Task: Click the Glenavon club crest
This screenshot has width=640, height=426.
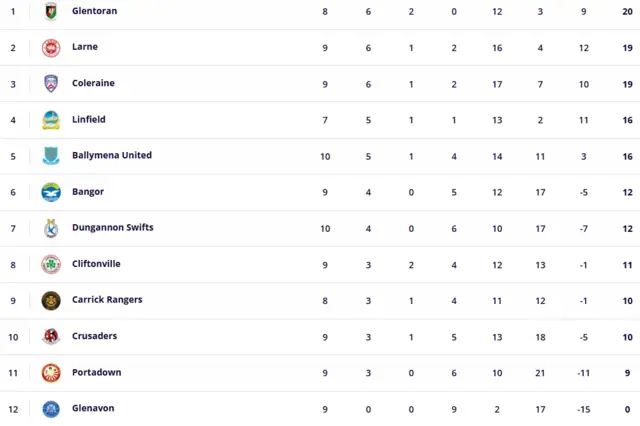Action: pos(51,408)
